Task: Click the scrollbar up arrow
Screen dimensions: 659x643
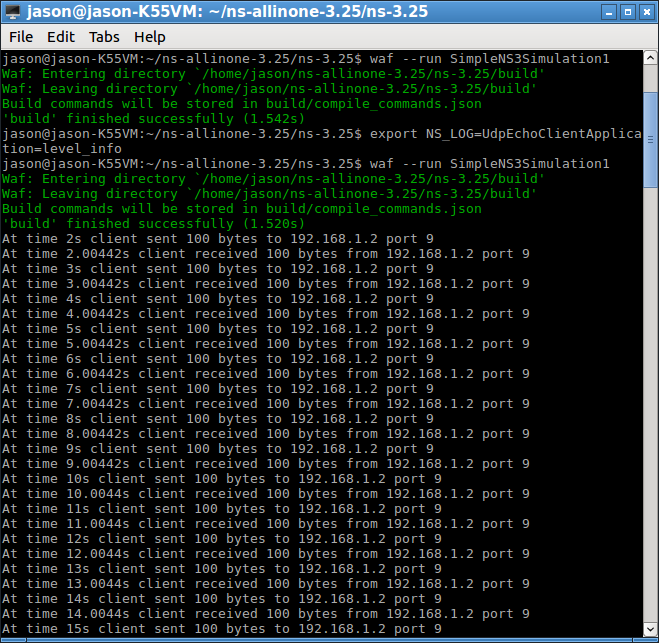Action: 650,58
